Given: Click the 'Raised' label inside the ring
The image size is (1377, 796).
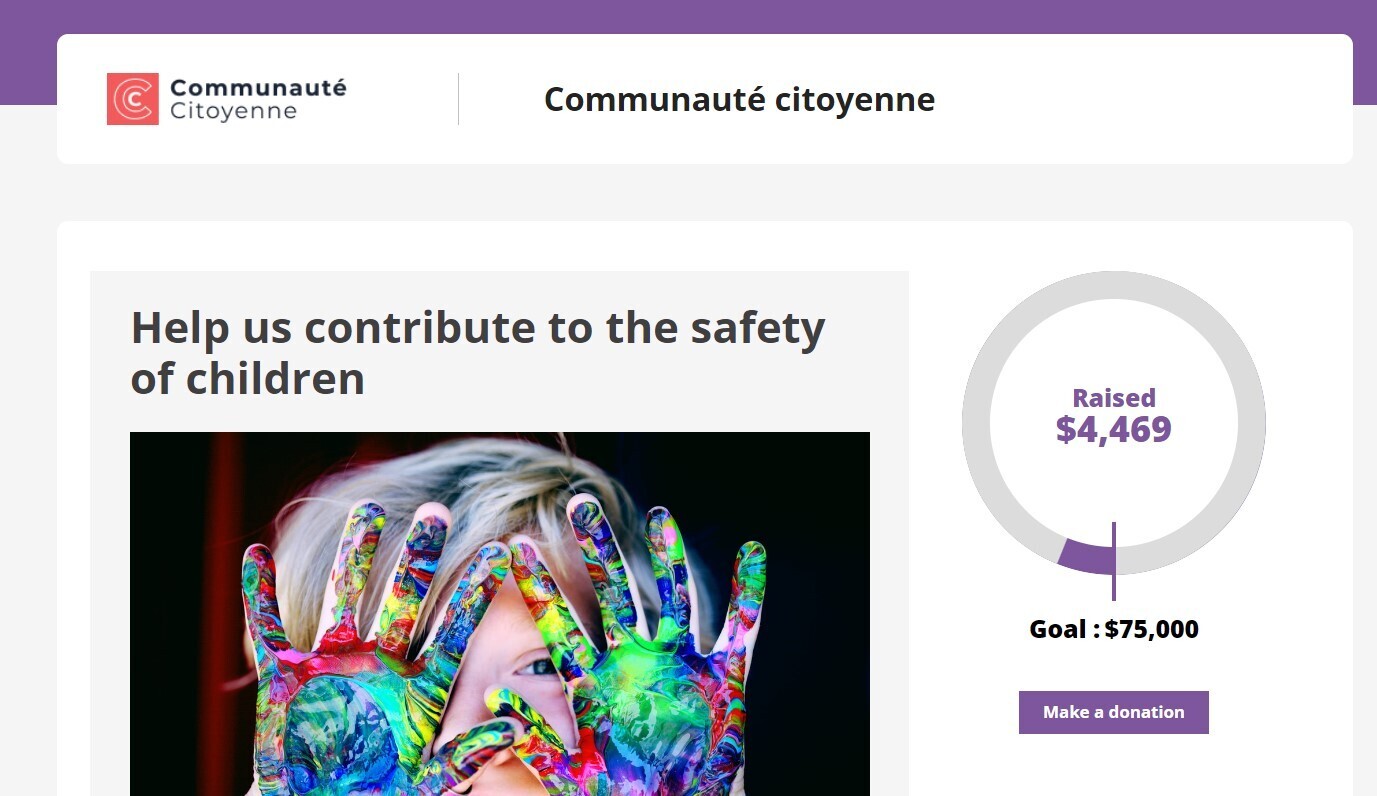Looking at the screenshot, I should (1113, 398).
